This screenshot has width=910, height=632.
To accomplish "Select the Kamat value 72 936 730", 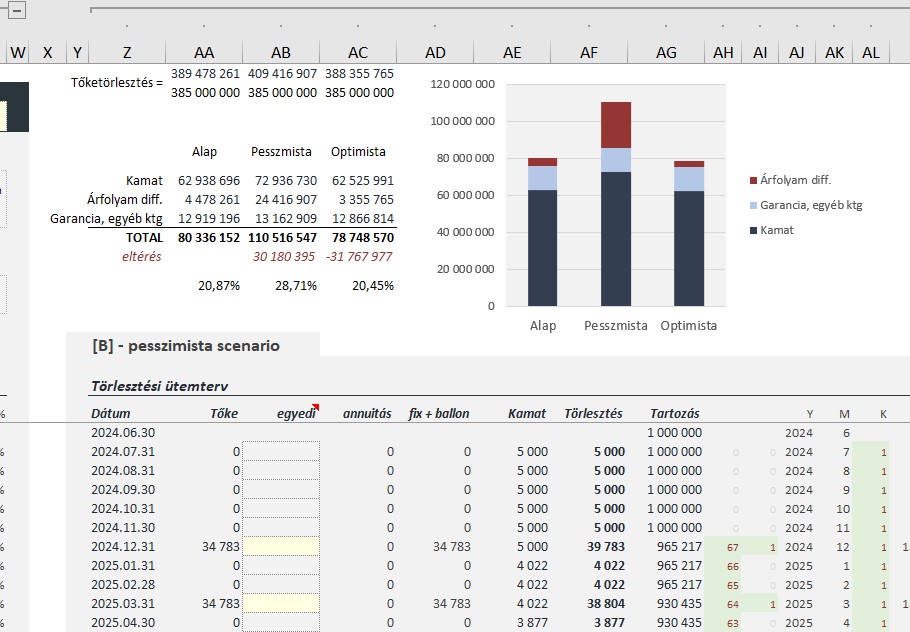I will [x=286, y=180].
